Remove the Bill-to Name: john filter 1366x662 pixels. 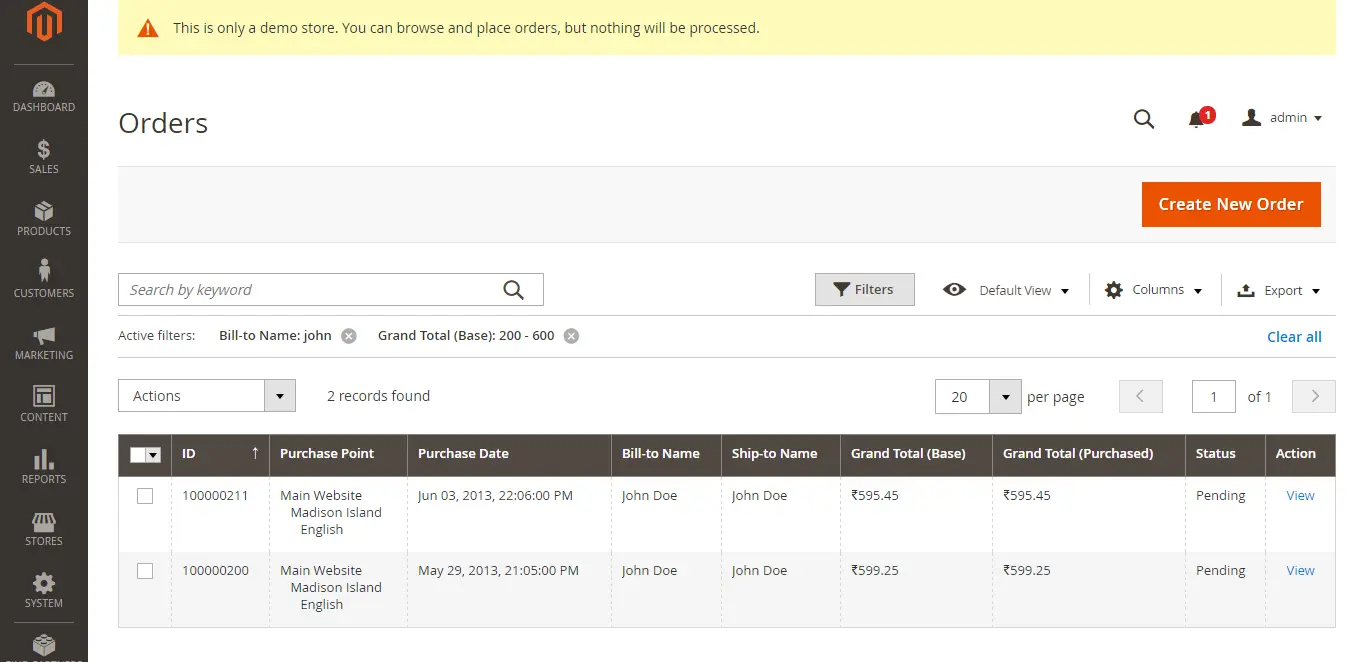(x=349, y=336)
